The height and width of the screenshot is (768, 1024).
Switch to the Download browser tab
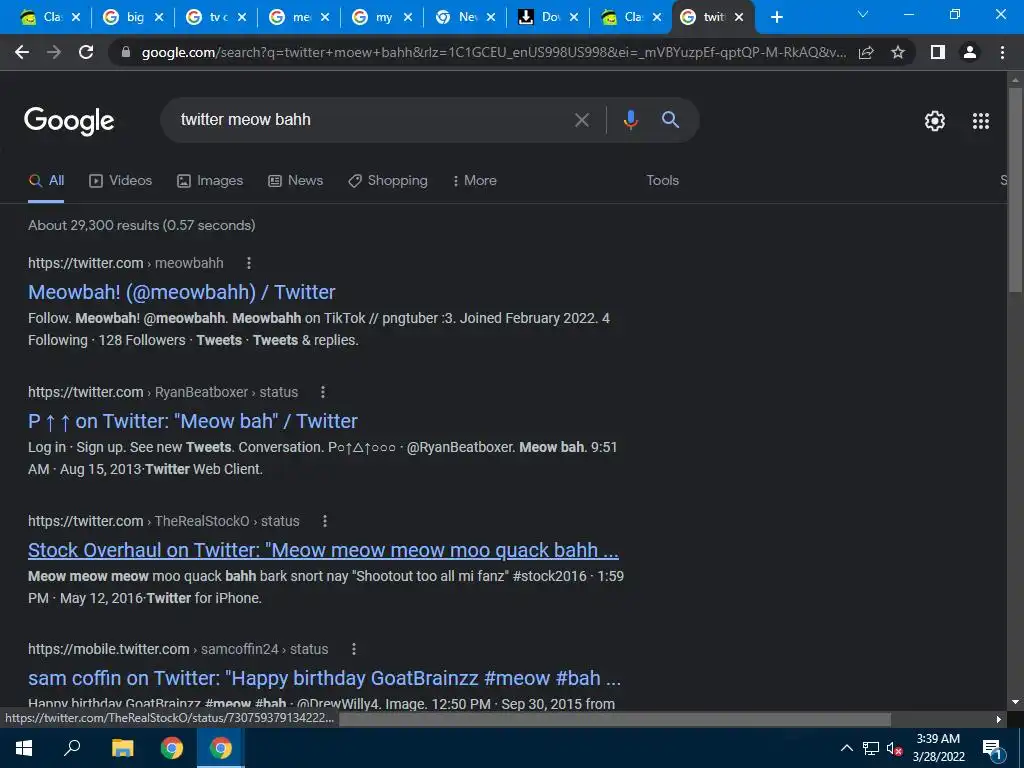coord(549,17)
